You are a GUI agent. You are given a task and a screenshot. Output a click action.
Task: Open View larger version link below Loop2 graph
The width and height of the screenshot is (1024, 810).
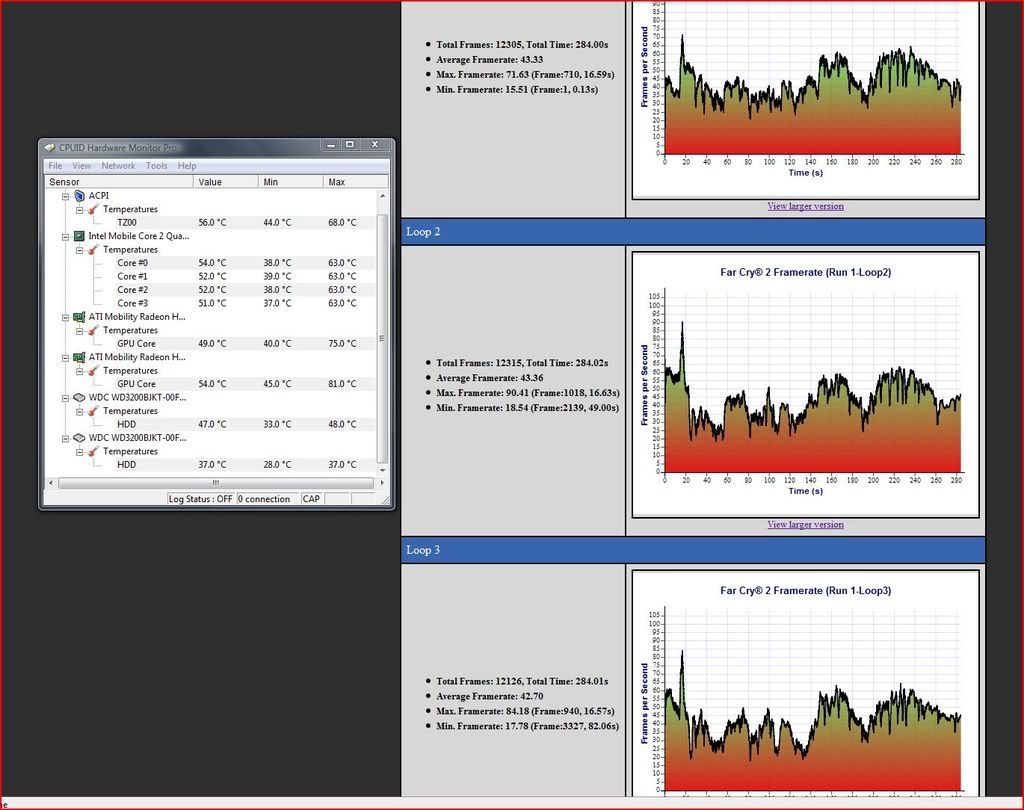805,525
